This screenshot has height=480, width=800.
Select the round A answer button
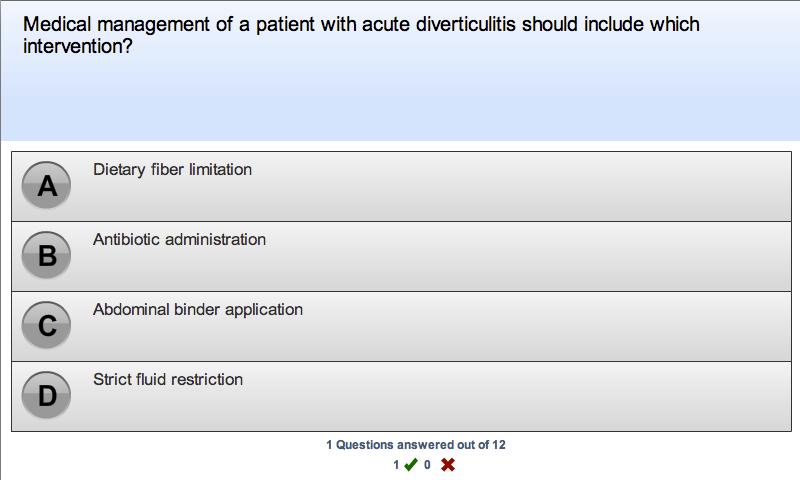point(47,186)
